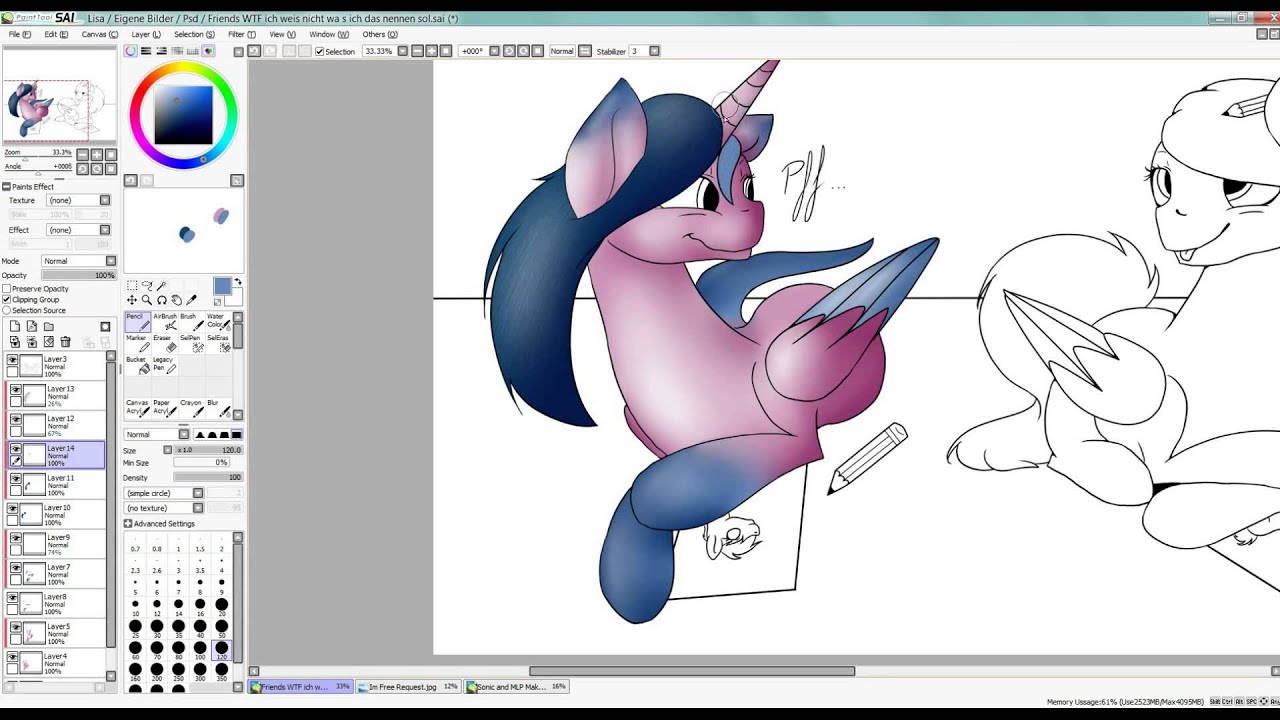Open the Canvas menu

coord(100,34)
